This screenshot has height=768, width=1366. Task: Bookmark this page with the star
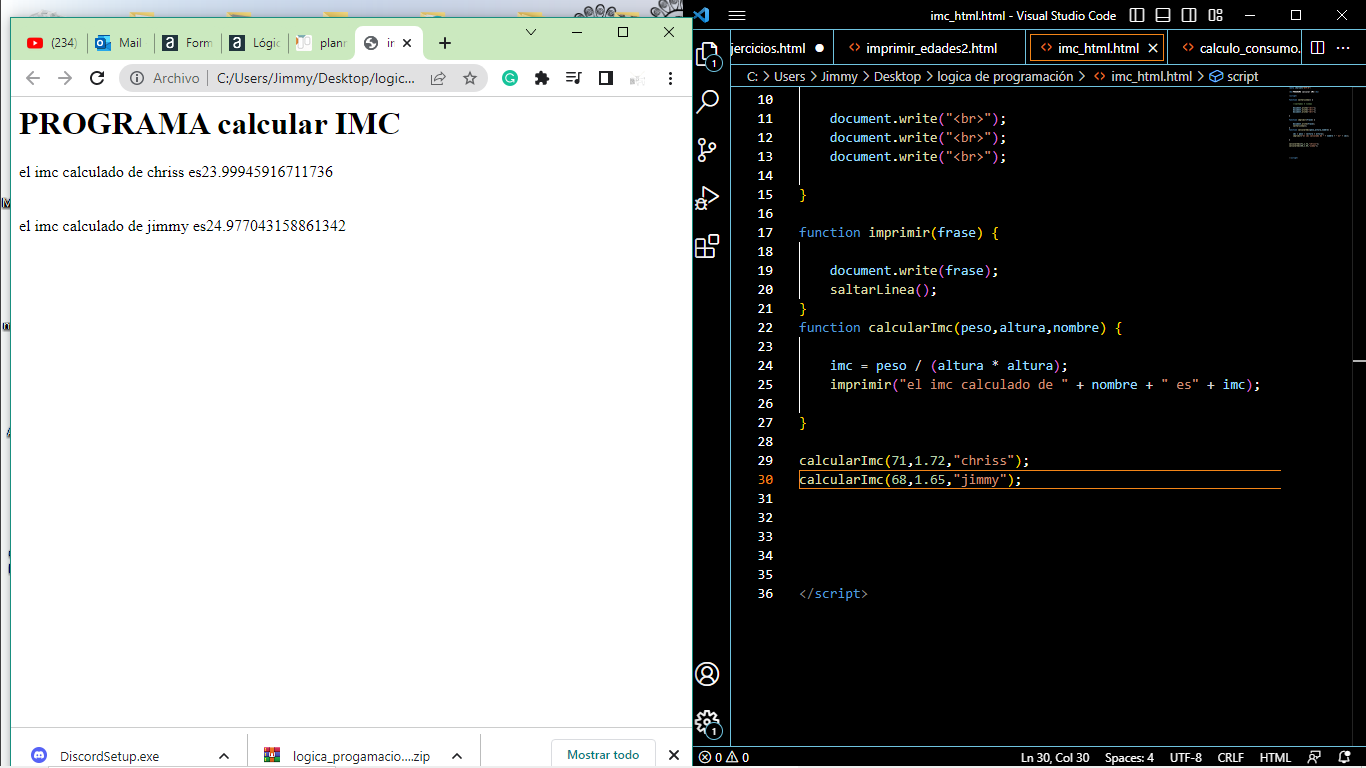pos(470,78)
